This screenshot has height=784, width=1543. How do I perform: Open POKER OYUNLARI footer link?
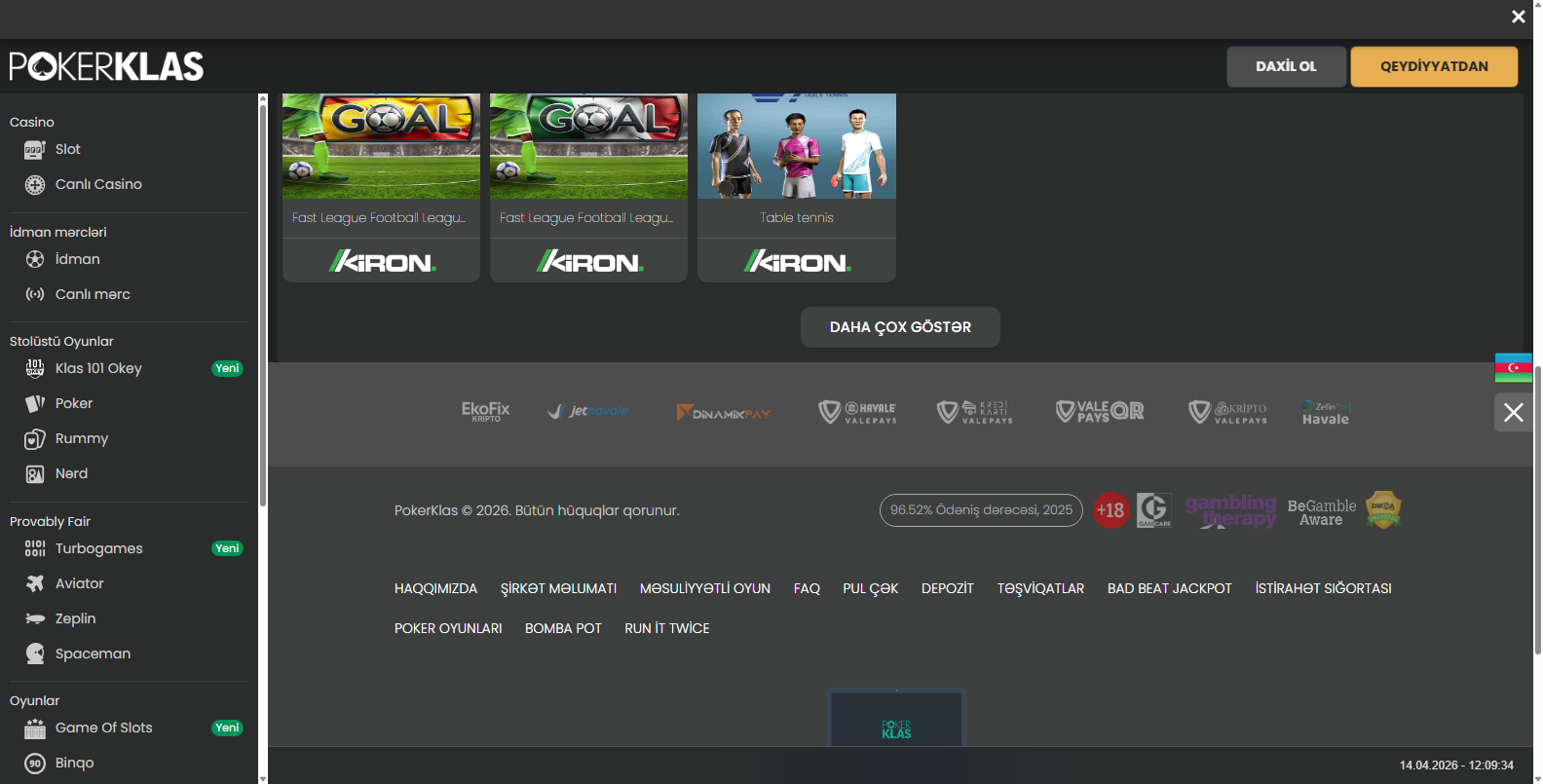pyautogui.click(x=448, y=628)
